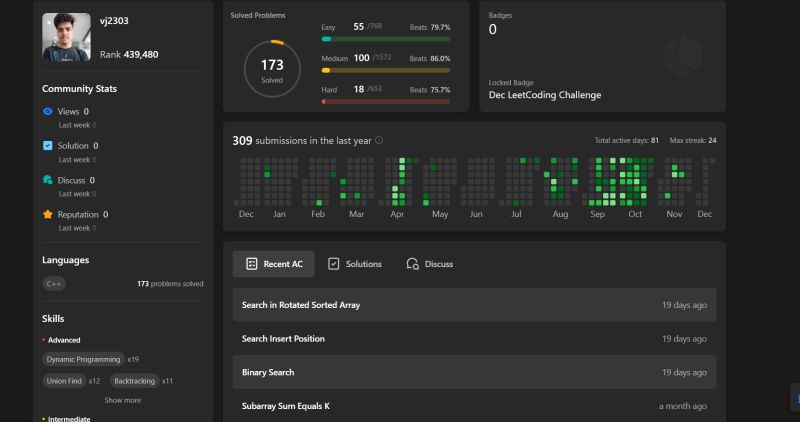The image size is (800, 422).
Task: Click the locked badge hexagon icon
Action: coord(683,55)
